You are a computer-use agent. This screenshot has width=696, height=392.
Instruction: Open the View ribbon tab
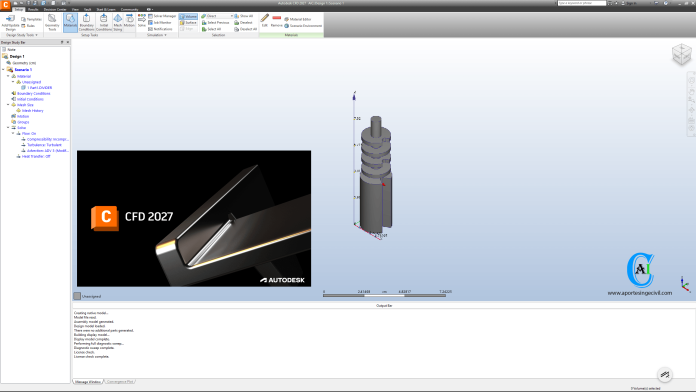[x=75, y=9]
